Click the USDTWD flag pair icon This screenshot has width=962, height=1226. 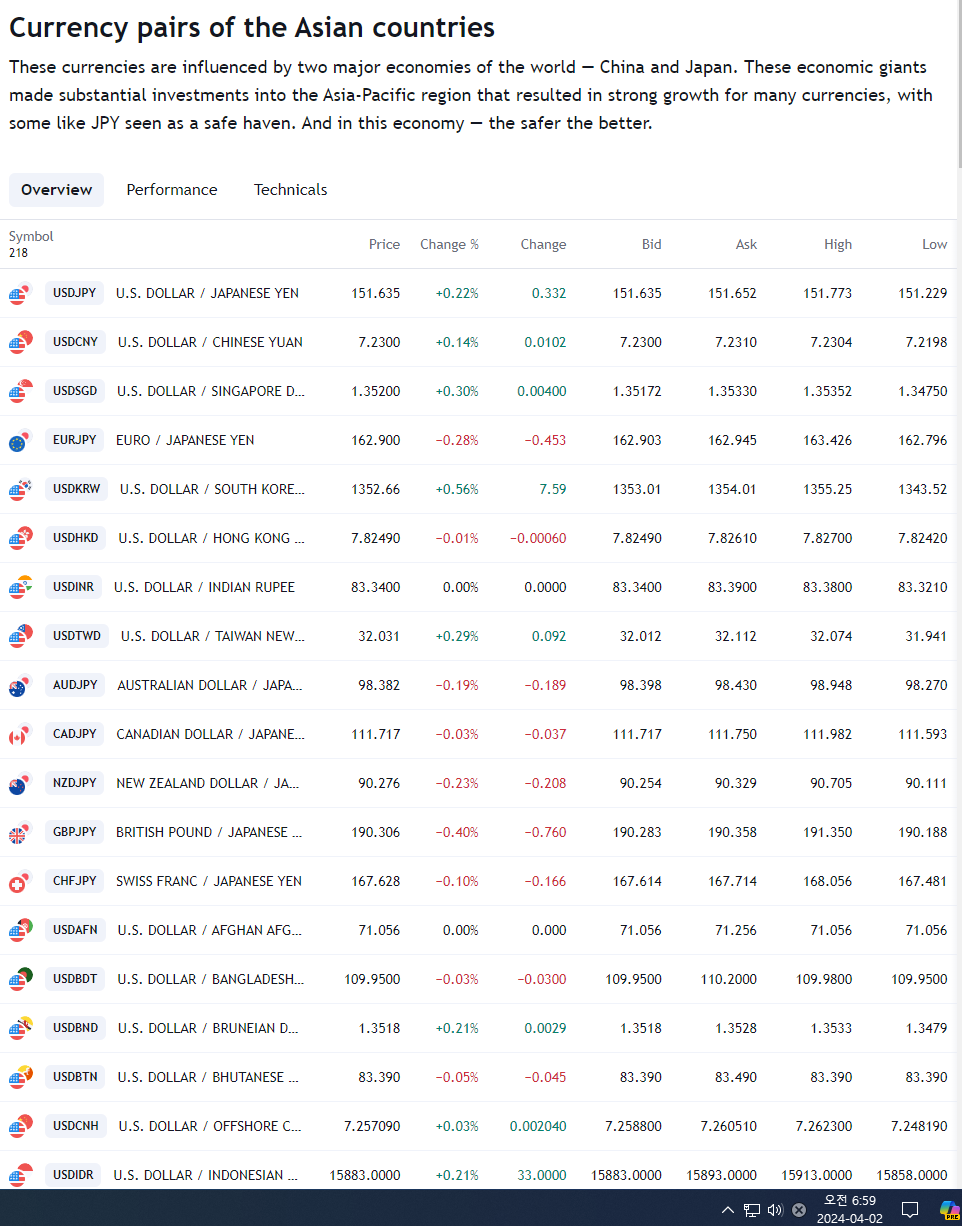coord(20,637)
